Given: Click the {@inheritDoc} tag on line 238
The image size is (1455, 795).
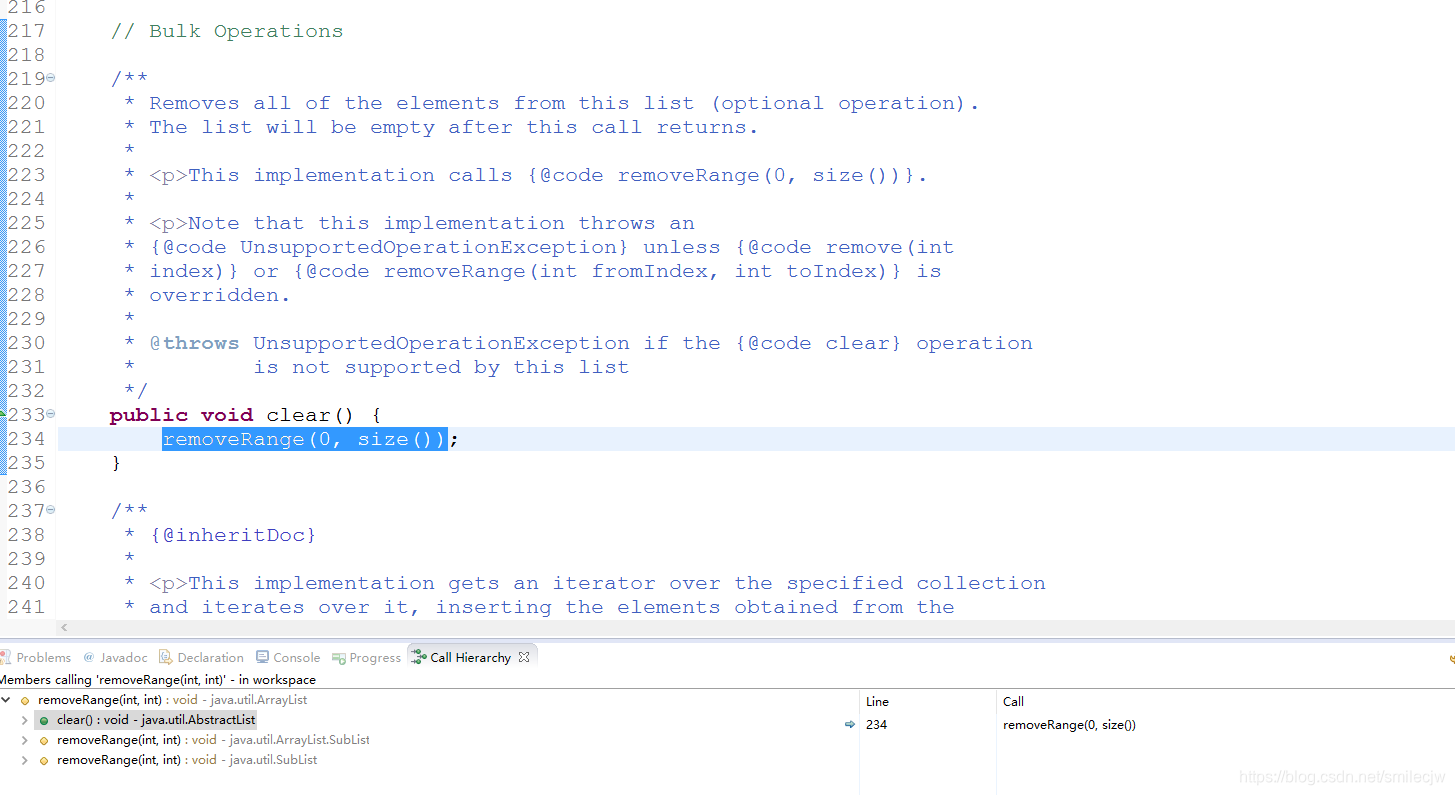Looking at the screenshot, I should [233, 535].
